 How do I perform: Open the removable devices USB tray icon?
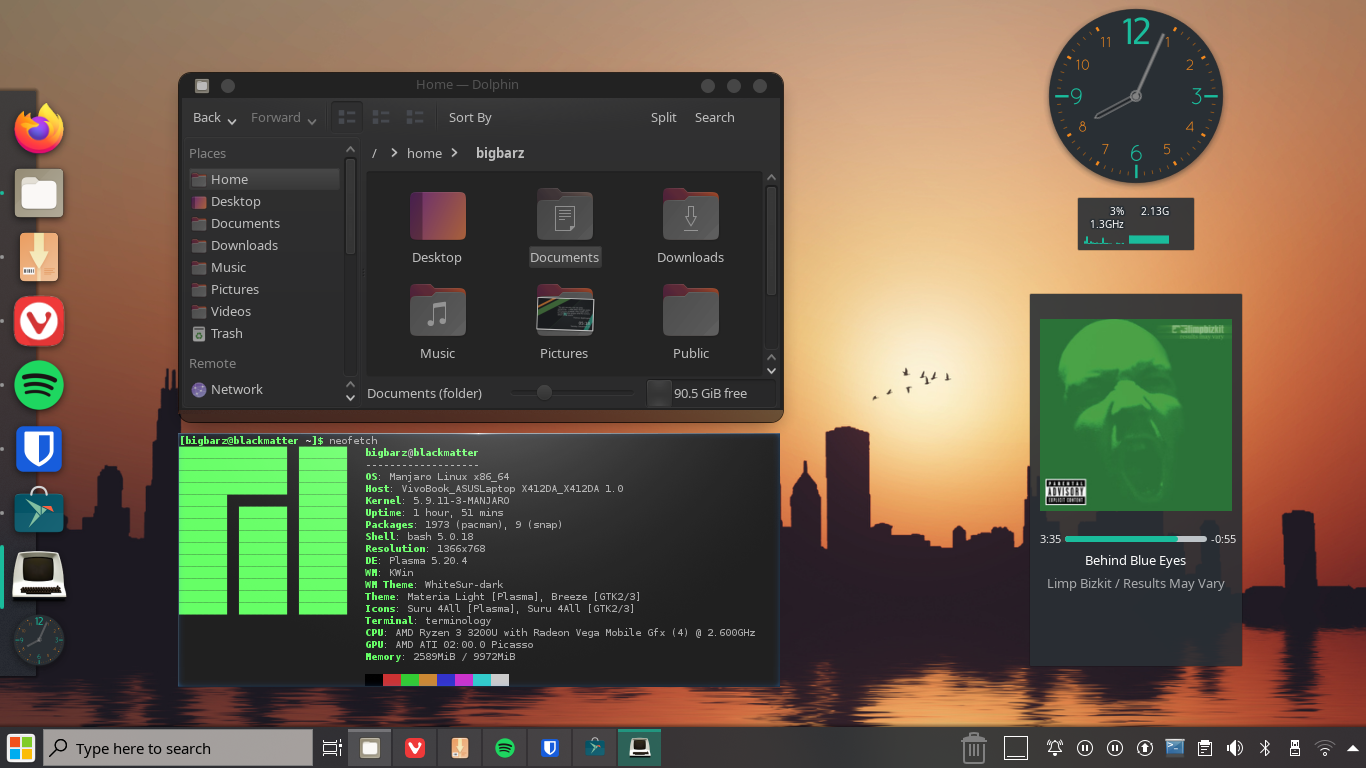tap(1294, 748)
